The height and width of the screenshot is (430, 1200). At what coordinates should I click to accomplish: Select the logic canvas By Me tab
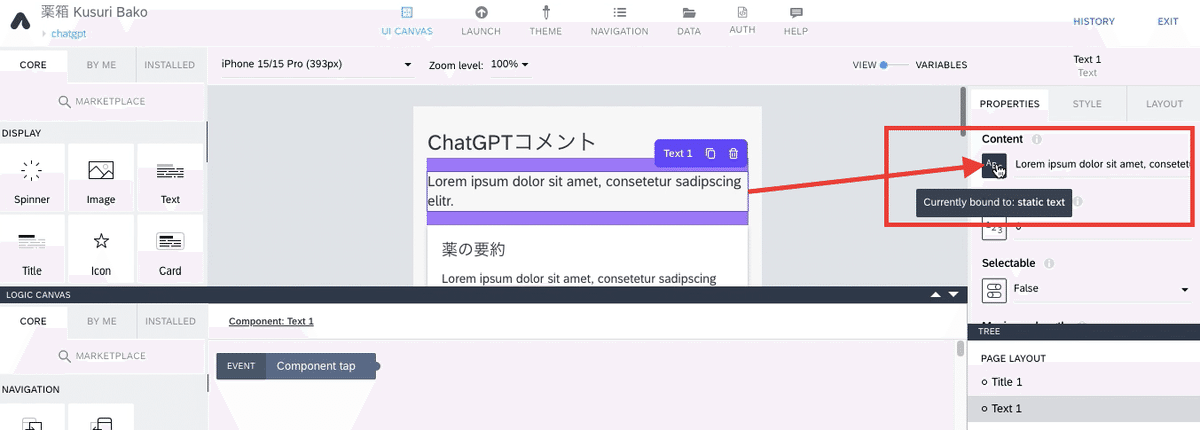tap(101, 321)
